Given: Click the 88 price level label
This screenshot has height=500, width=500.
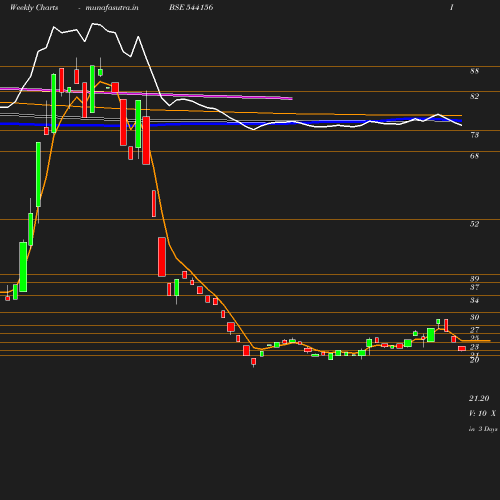Looking at the screenshot, I should (474, 71).
